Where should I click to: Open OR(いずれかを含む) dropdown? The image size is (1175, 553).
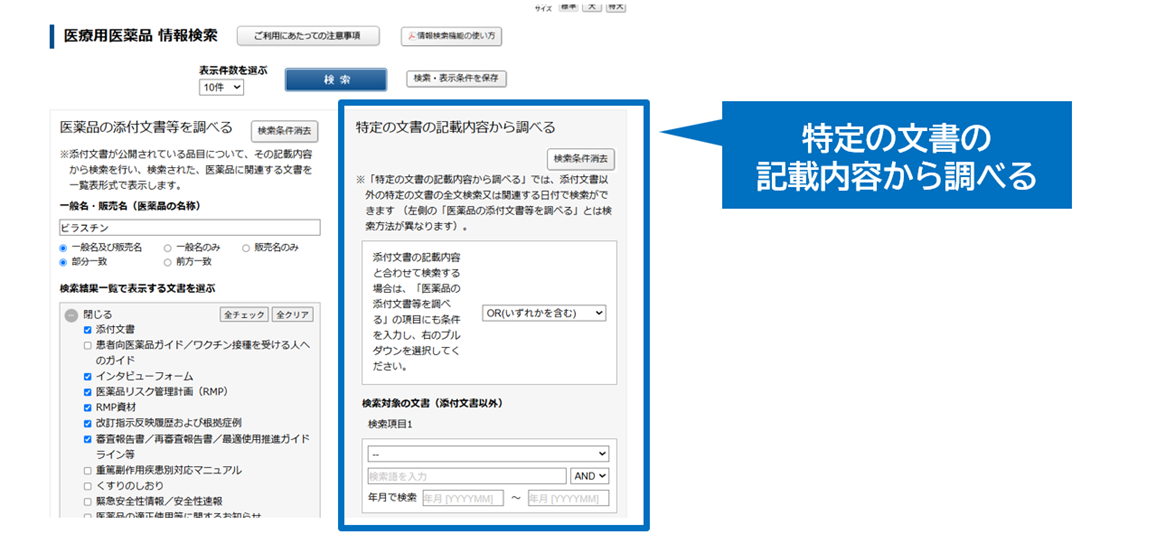tap(544, 313)
